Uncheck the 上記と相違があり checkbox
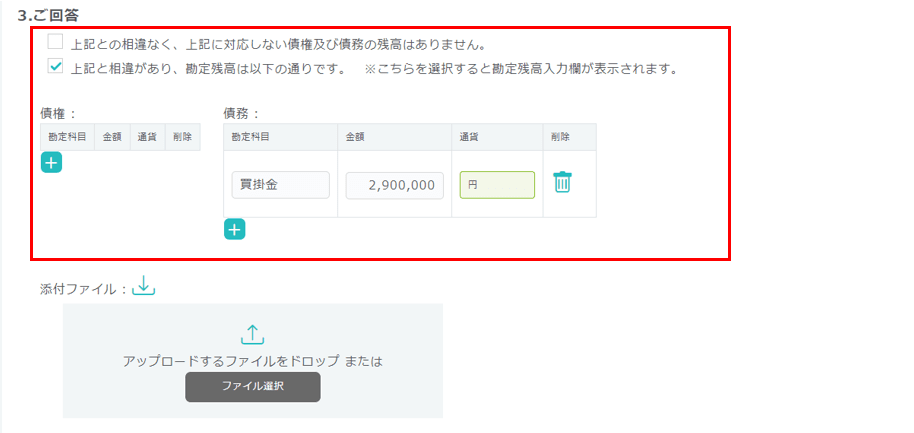This screenshot has height=433, width=914. click(55, 68)
